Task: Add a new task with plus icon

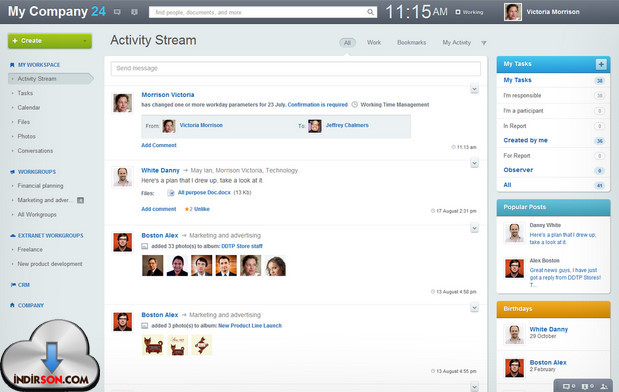Action: (601, 64)
